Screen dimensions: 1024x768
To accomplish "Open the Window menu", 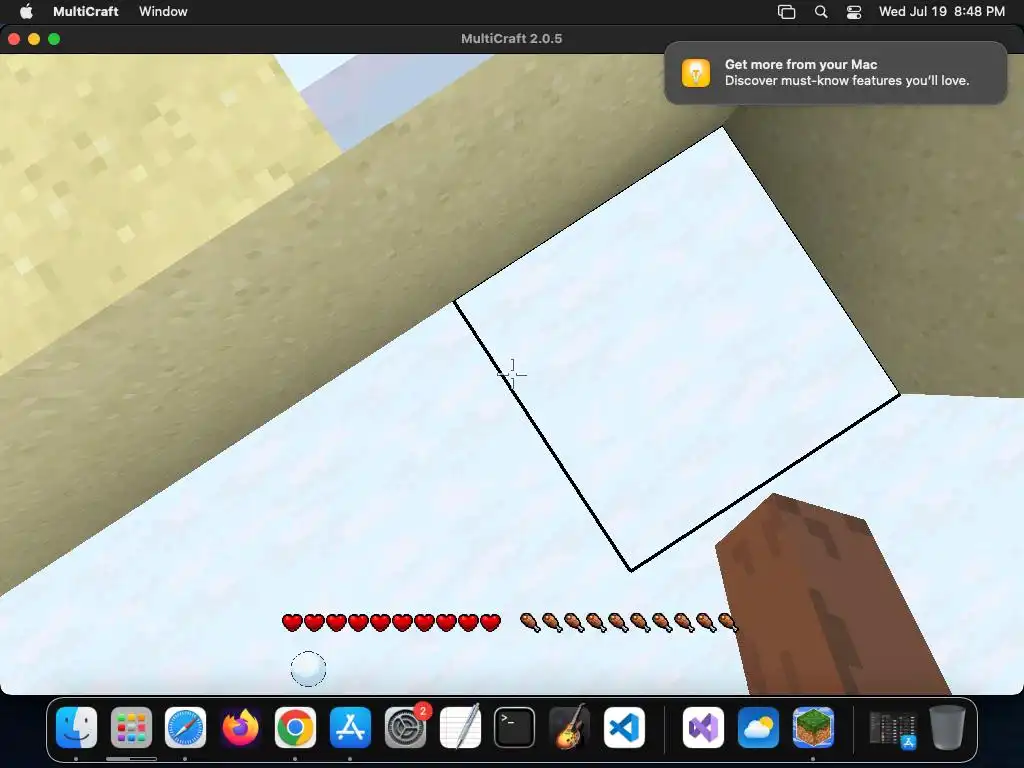I will pos(163,11).
